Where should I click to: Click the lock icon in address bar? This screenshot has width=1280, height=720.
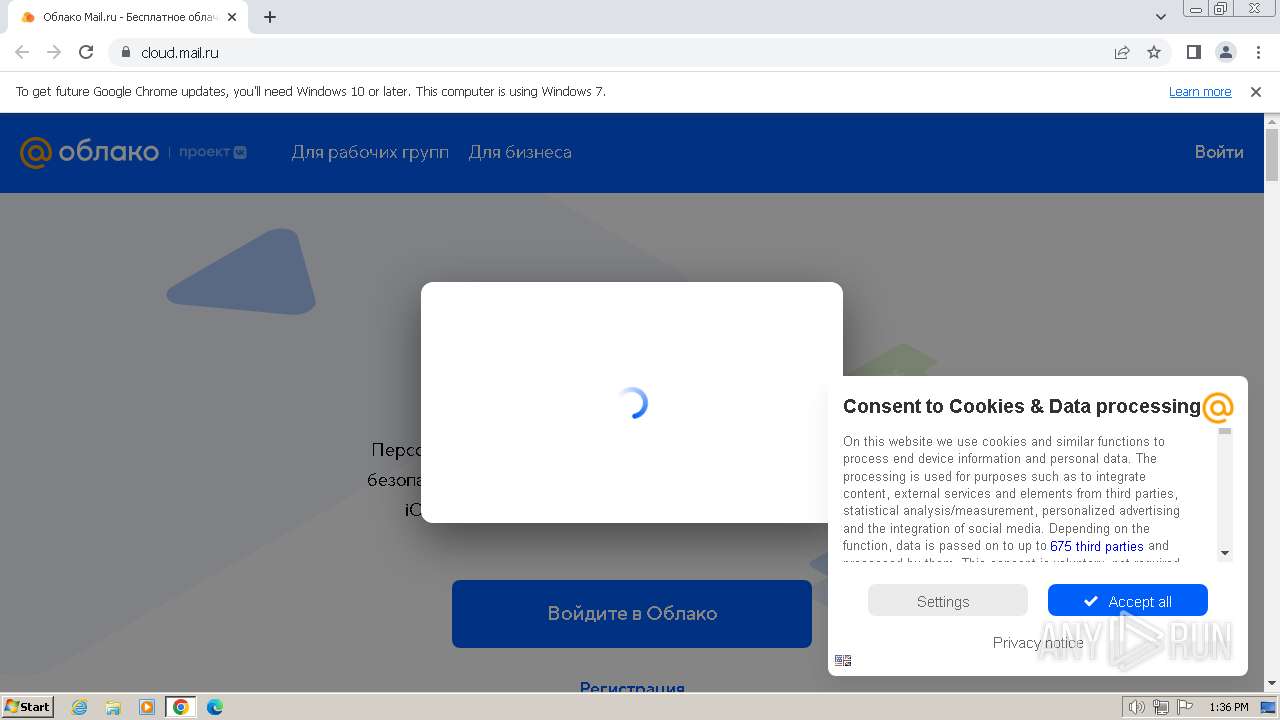[x=125, y=52]
